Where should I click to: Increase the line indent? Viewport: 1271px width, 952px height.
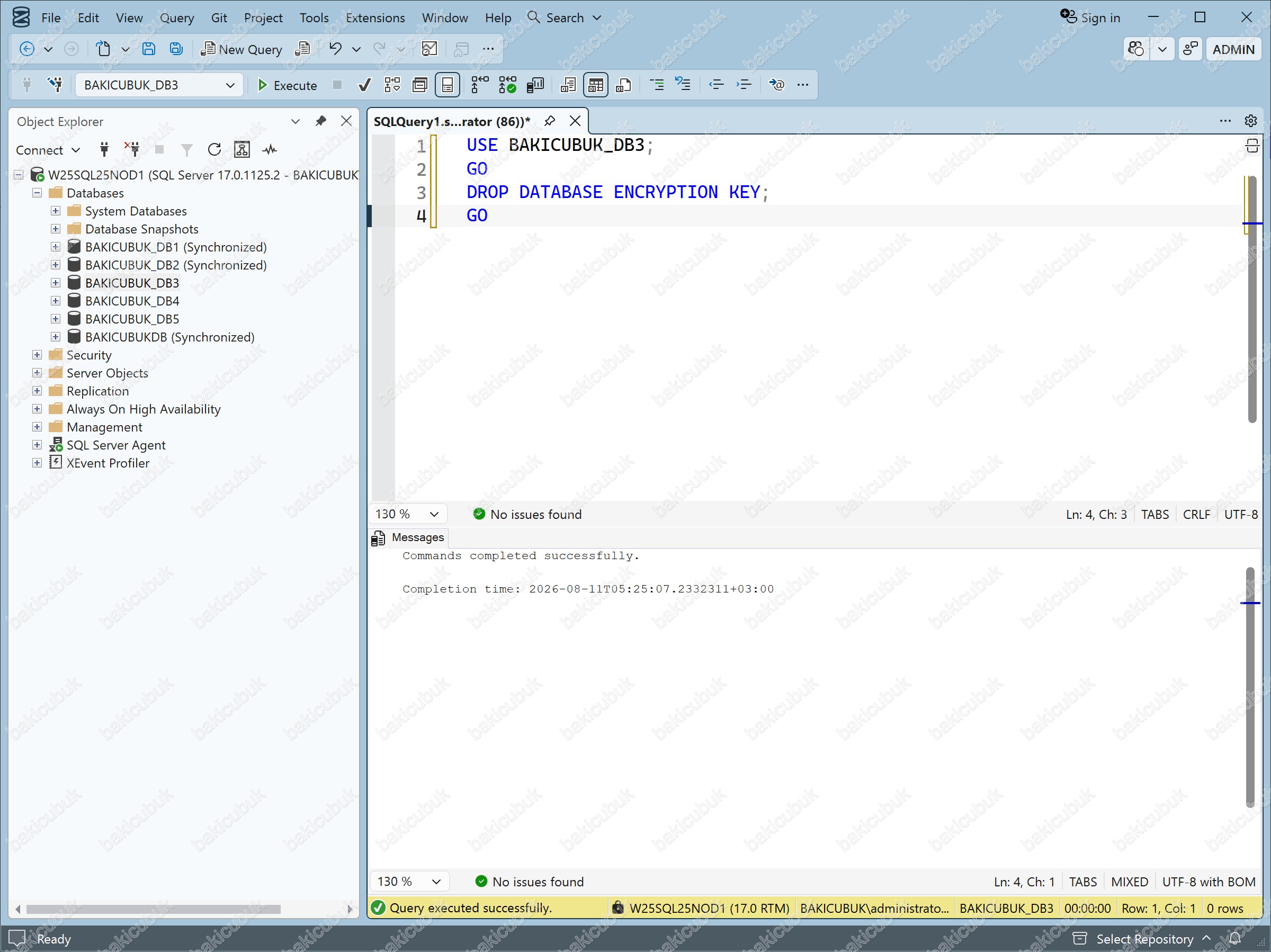click(x=744, y=85)
